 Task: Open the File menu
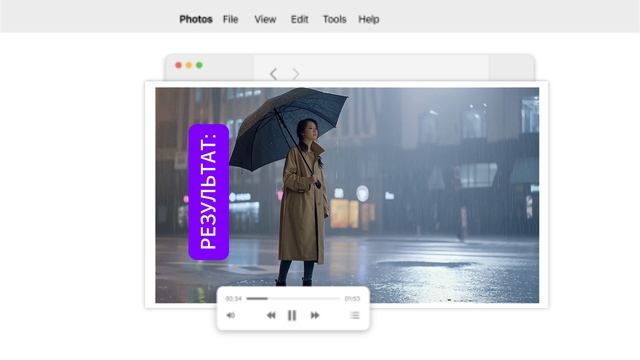[230, 19]
